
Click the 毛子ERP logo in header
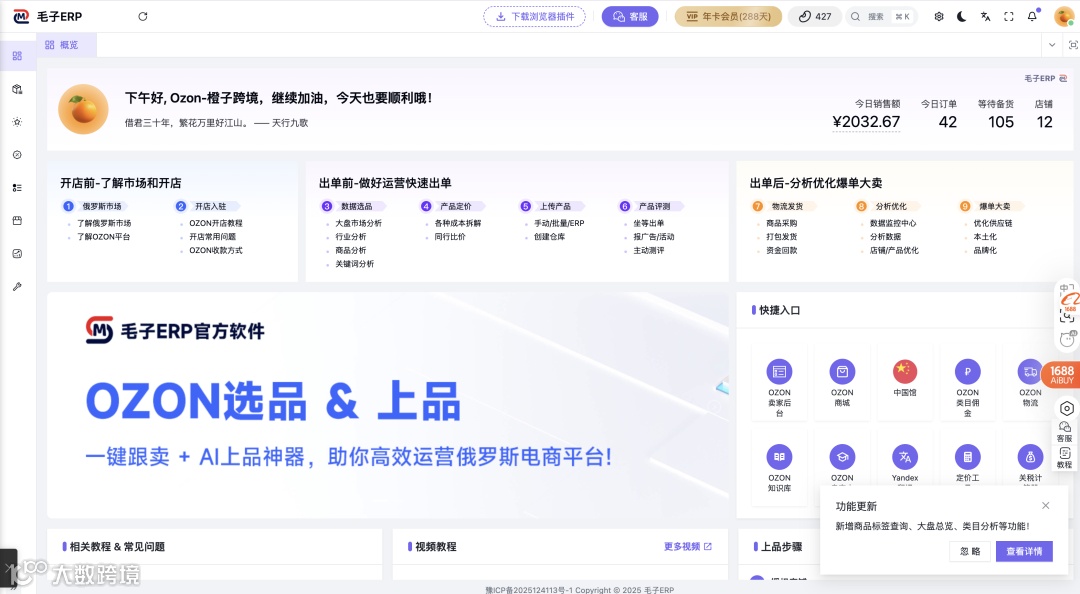click(48, 17)
